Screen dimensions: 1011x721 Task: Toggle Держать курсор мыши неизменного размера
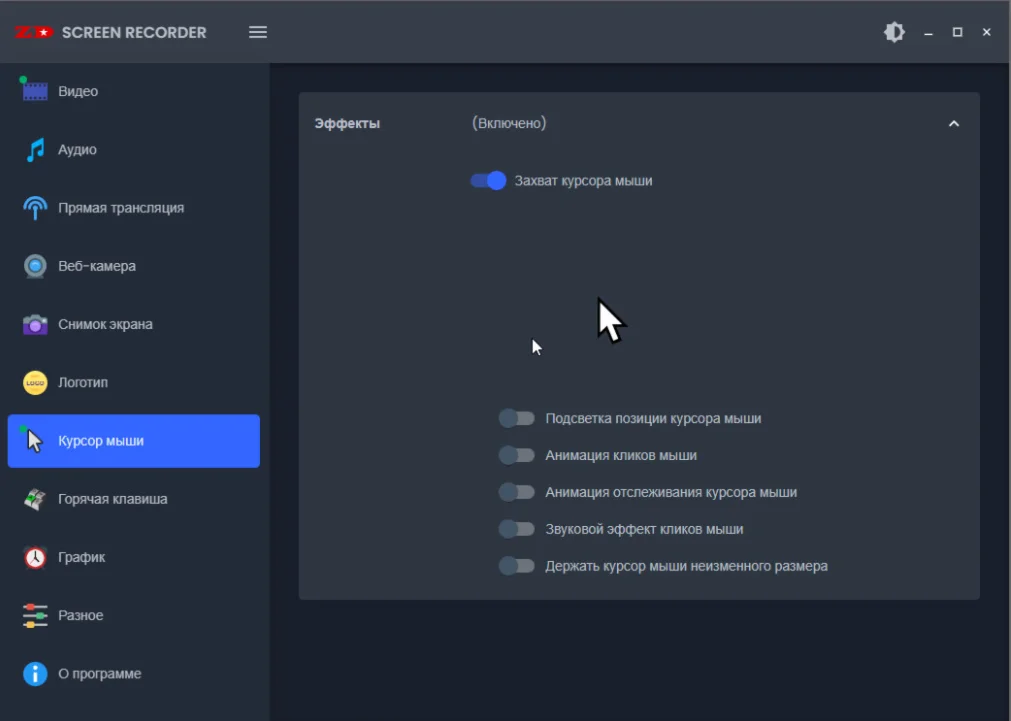(516, 566)
